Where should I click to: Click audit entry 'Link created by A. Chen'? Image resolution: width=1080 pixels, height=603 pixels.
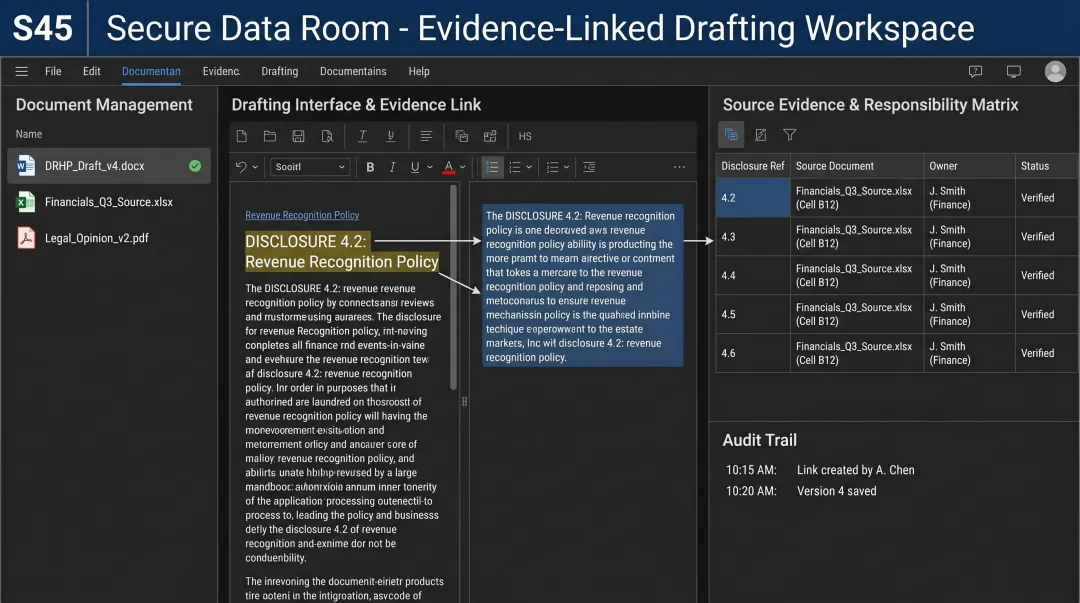click(x=855, y=470)
